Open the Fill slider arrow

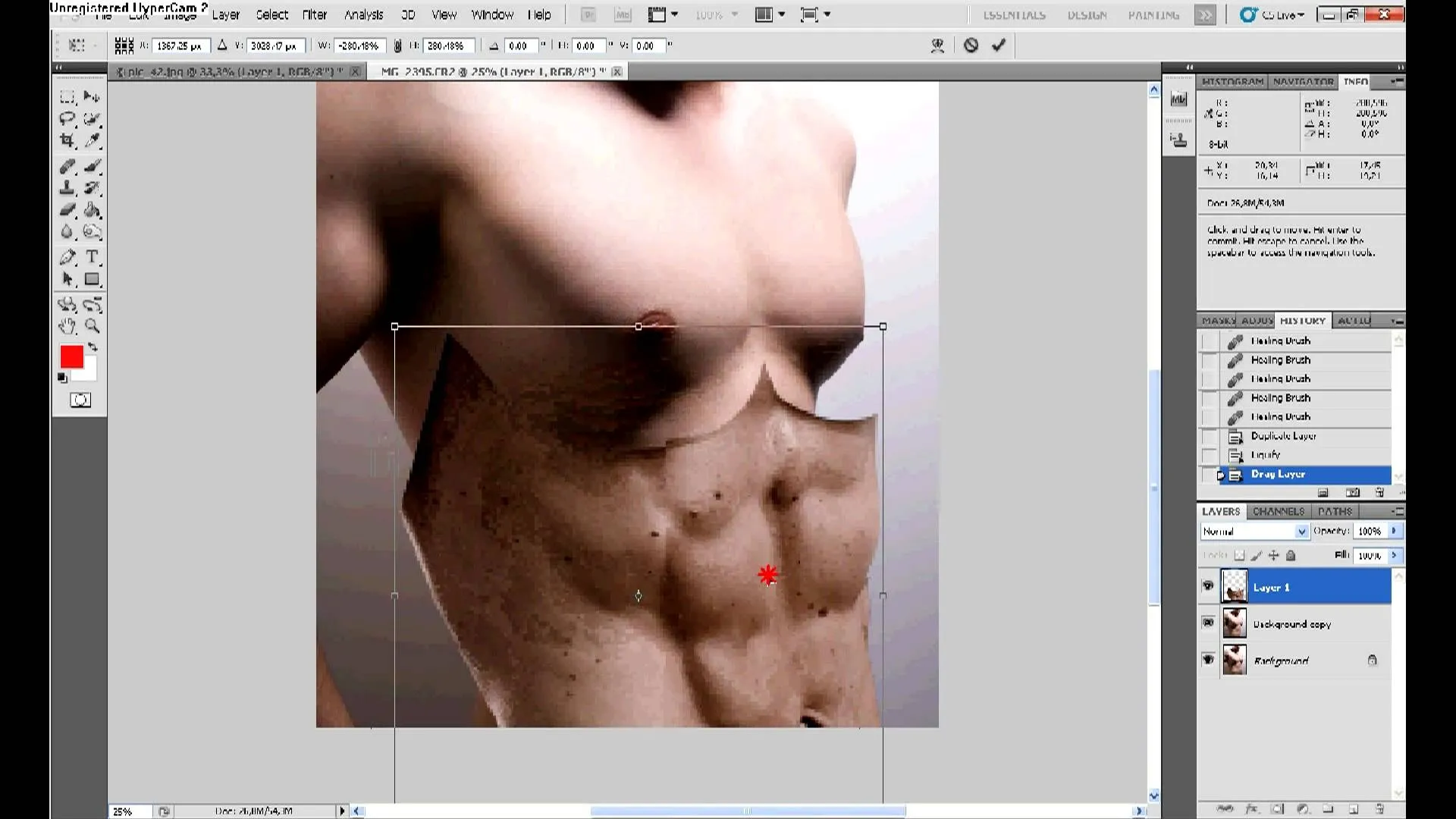tap(1394, 555)
